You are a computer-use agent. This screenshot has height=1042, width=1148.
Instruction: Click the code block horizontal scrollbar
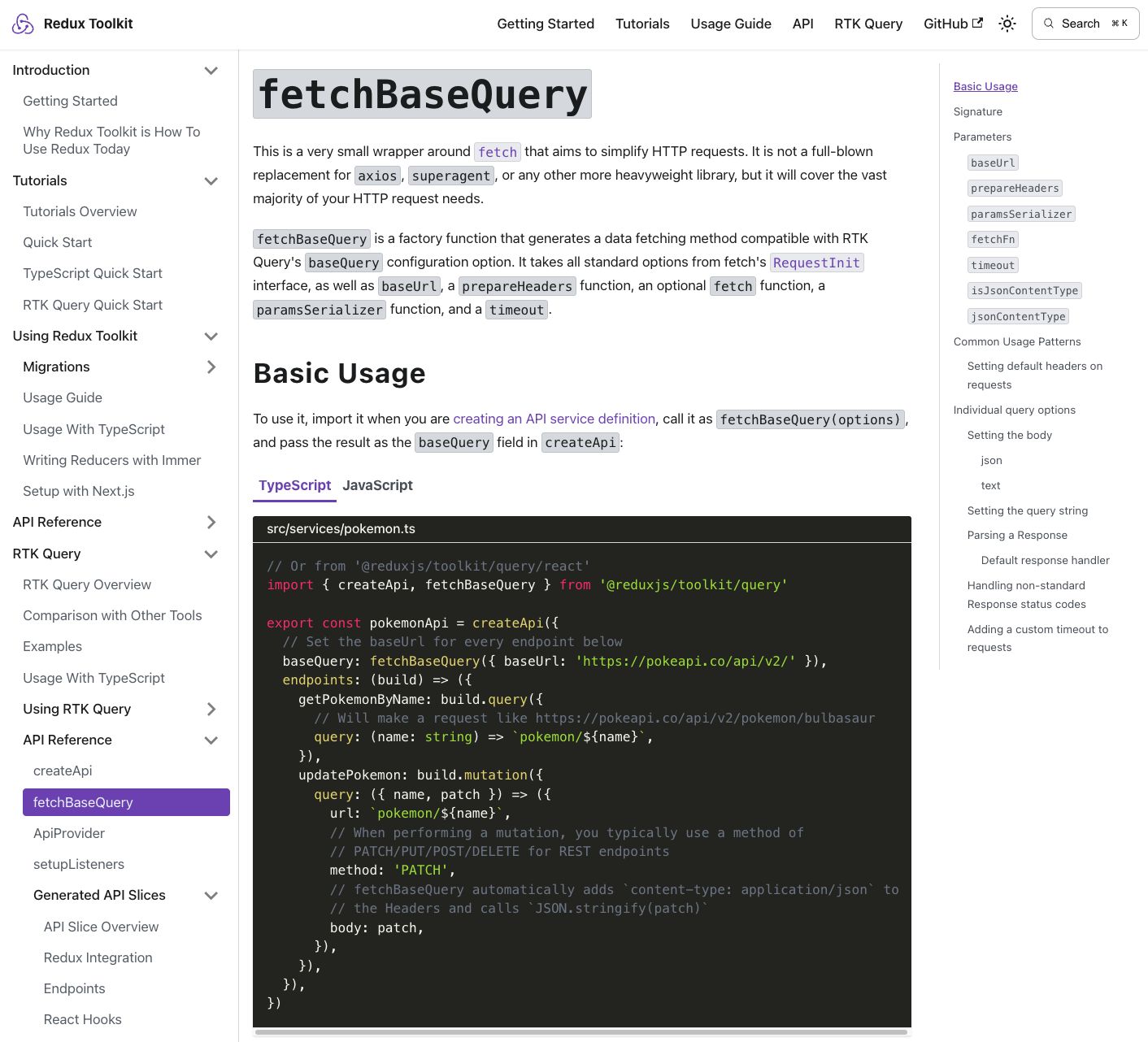coord(581,1032)
